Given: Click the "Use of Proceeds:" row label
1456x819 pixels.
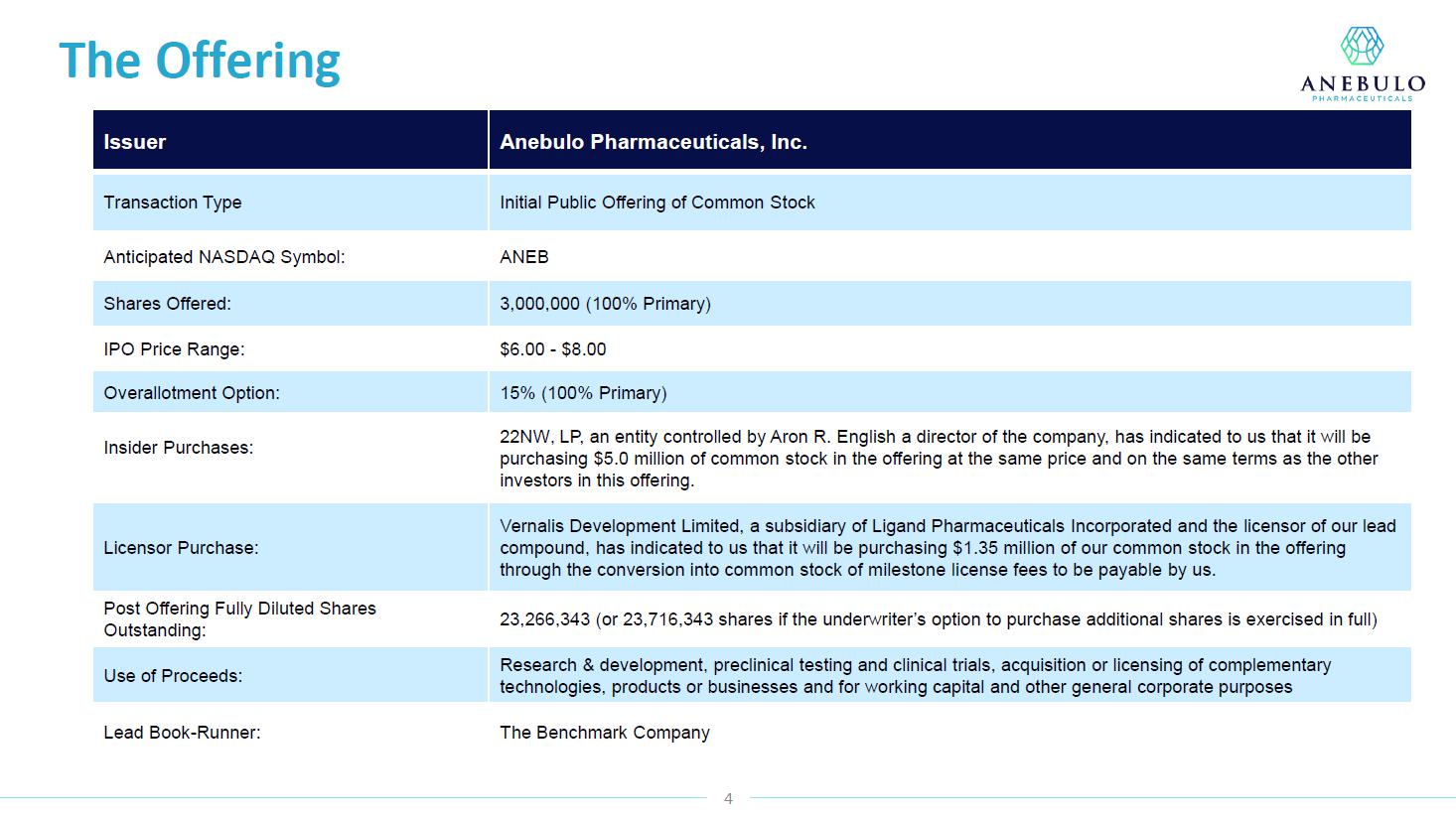Looking at the screenshot, I should [x=173, y=676].
